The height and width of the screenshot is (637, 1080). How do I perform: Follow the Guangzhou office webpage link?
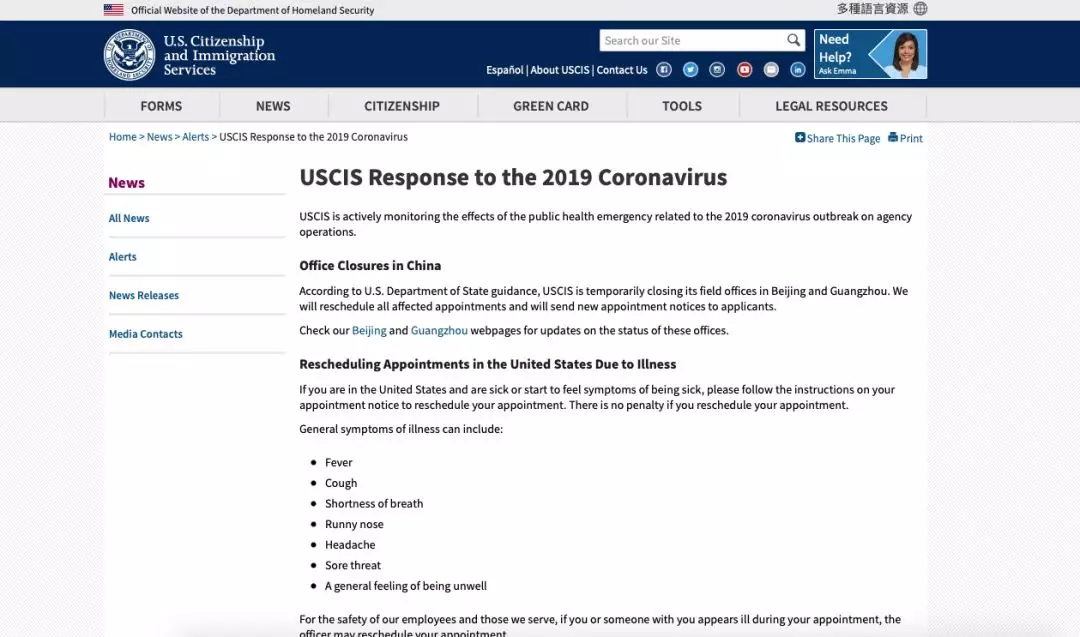(x=439, y=331)
